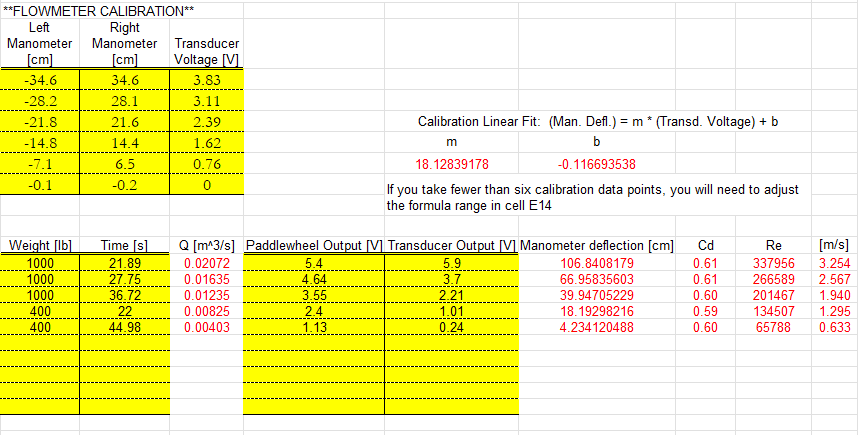Screen dimensions: 858x435
Task: Click paddlewheel output cell 1.13
Action: point(314,327)
